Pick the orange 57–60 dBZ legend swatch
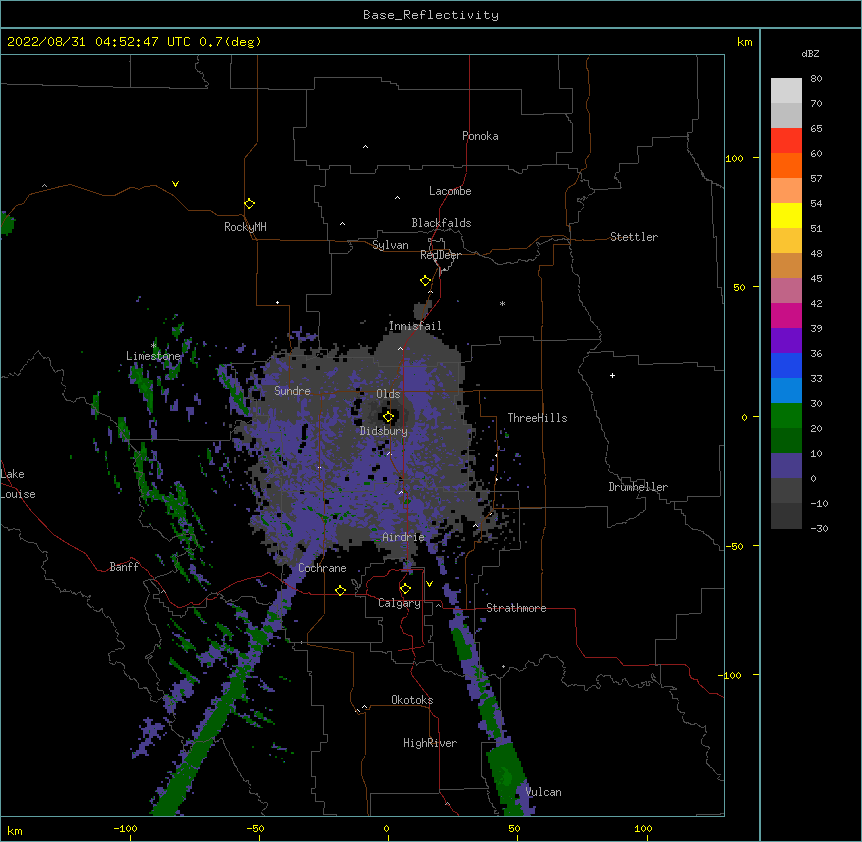The width and height of the screenshot is (862, 842). (x=786, y=165)
